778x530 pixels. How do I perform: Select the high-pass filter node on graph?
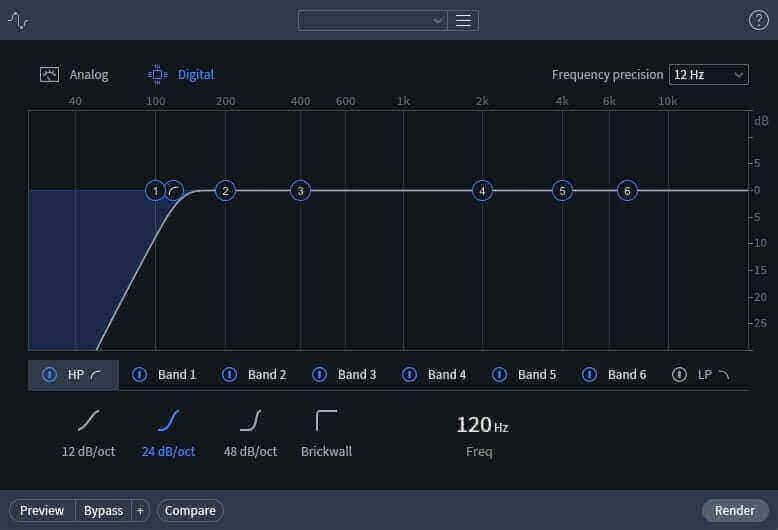[174, 191]
